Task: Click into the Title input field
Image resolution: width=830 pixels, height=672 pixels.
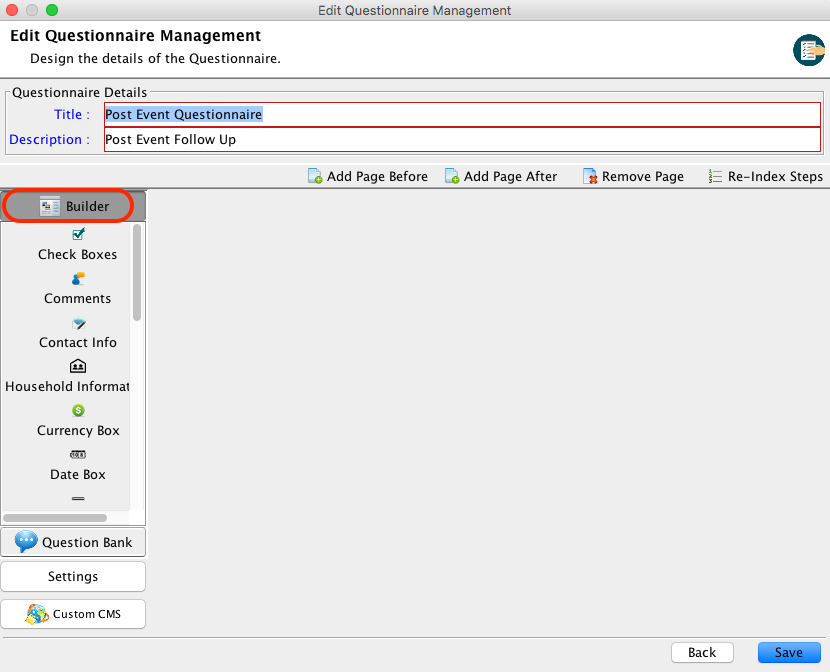Action: 462,114
